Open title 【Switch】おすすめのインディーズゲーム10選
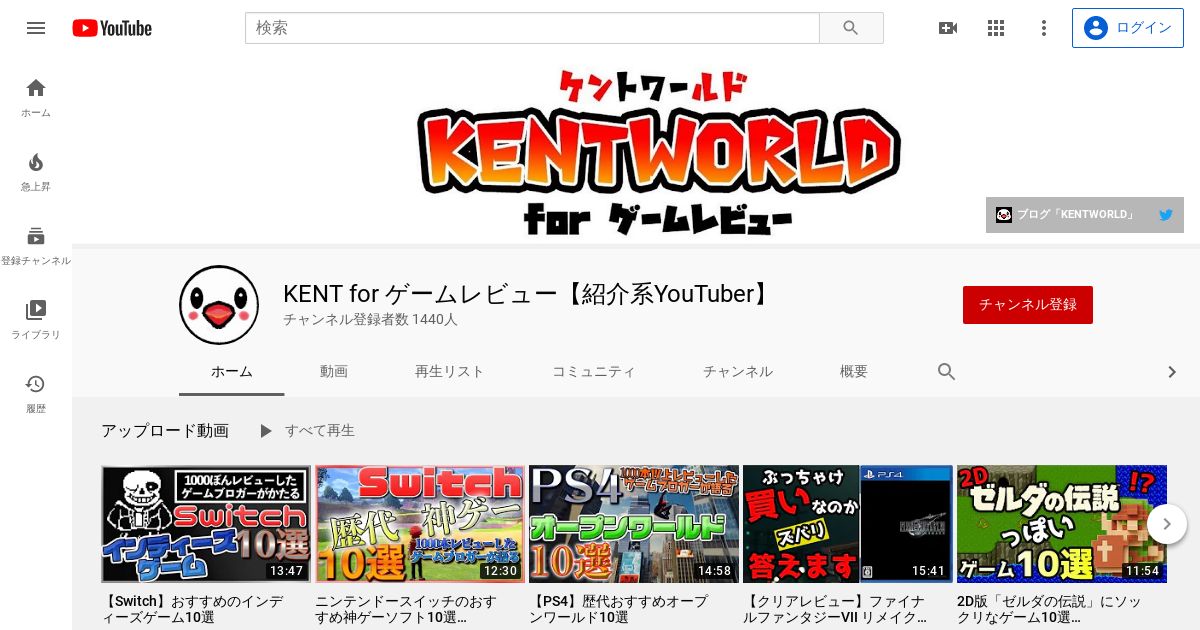Viewport: 1200px width, 630px height. (194, 610)
